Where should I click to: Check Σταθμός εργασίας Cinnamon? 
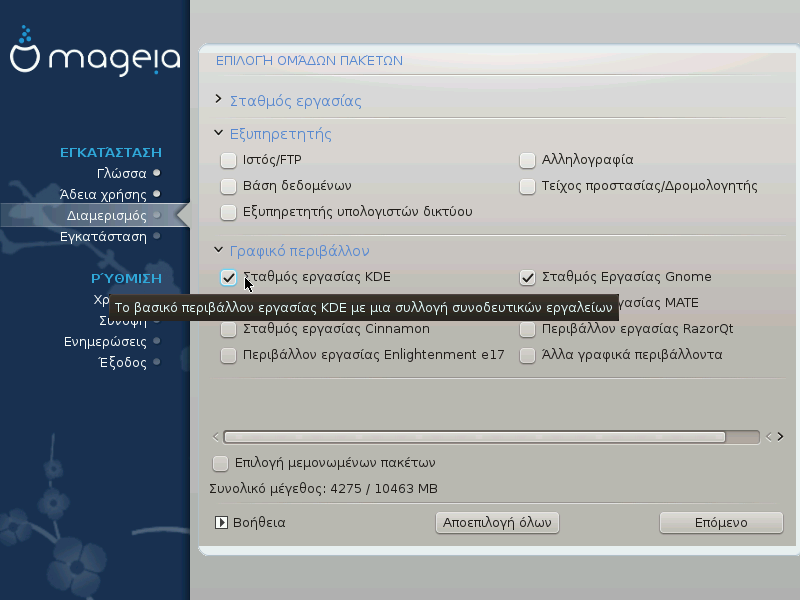228,330
